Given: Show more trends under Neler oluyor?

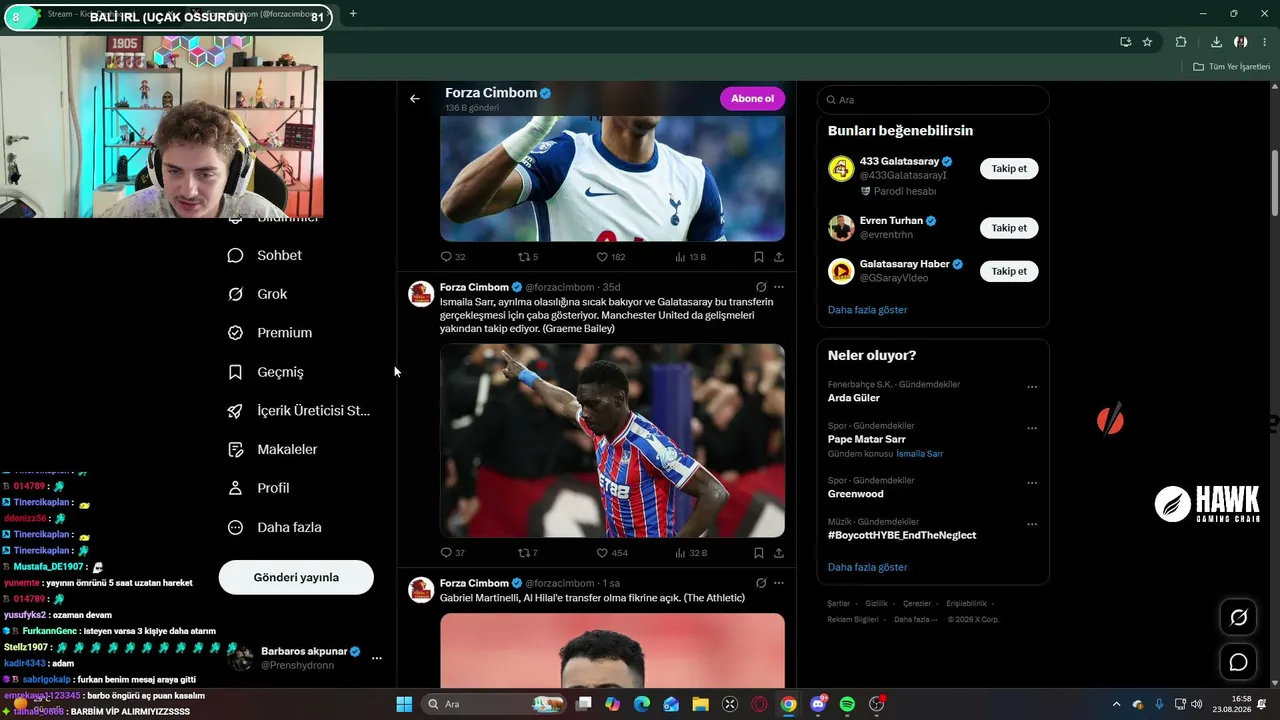Looking at the screenshot, I should pyautogui.click(x=867, y=567).
